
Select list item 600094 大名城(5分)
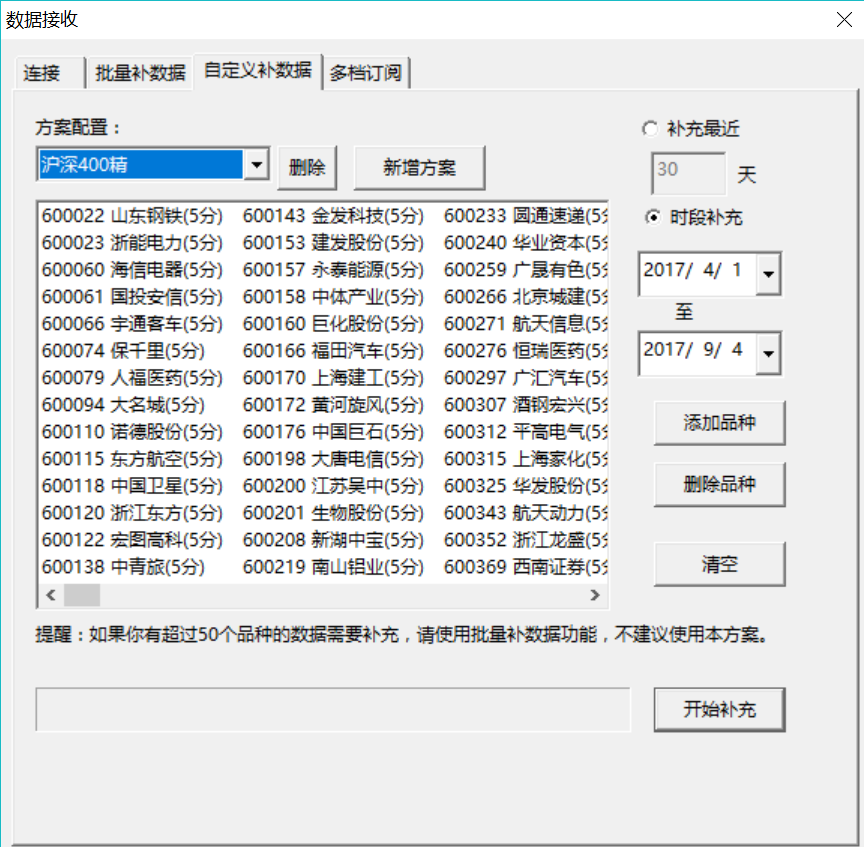(123, 404)
